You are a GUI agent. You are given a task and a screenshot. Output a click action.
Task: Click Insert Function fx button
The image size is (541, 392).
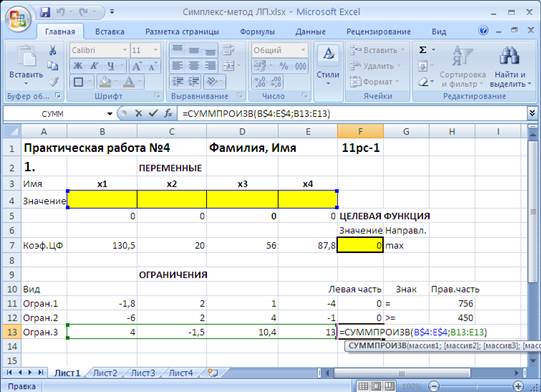pos(168,113)
